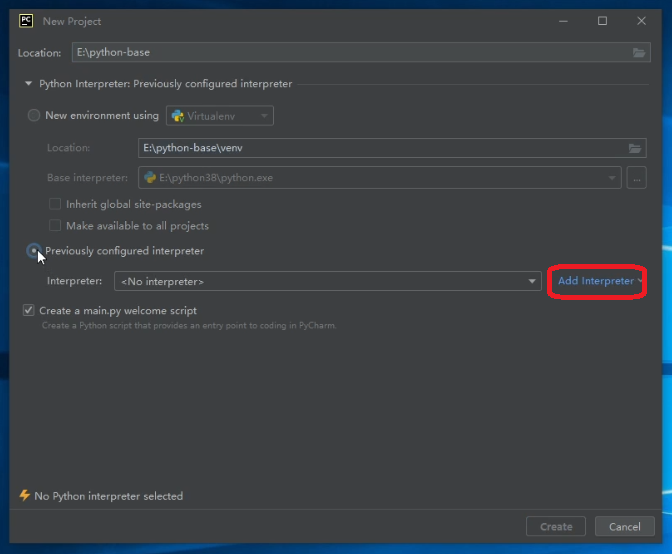Click the Cancel button
Screen dimensions: 672x554
624,527
